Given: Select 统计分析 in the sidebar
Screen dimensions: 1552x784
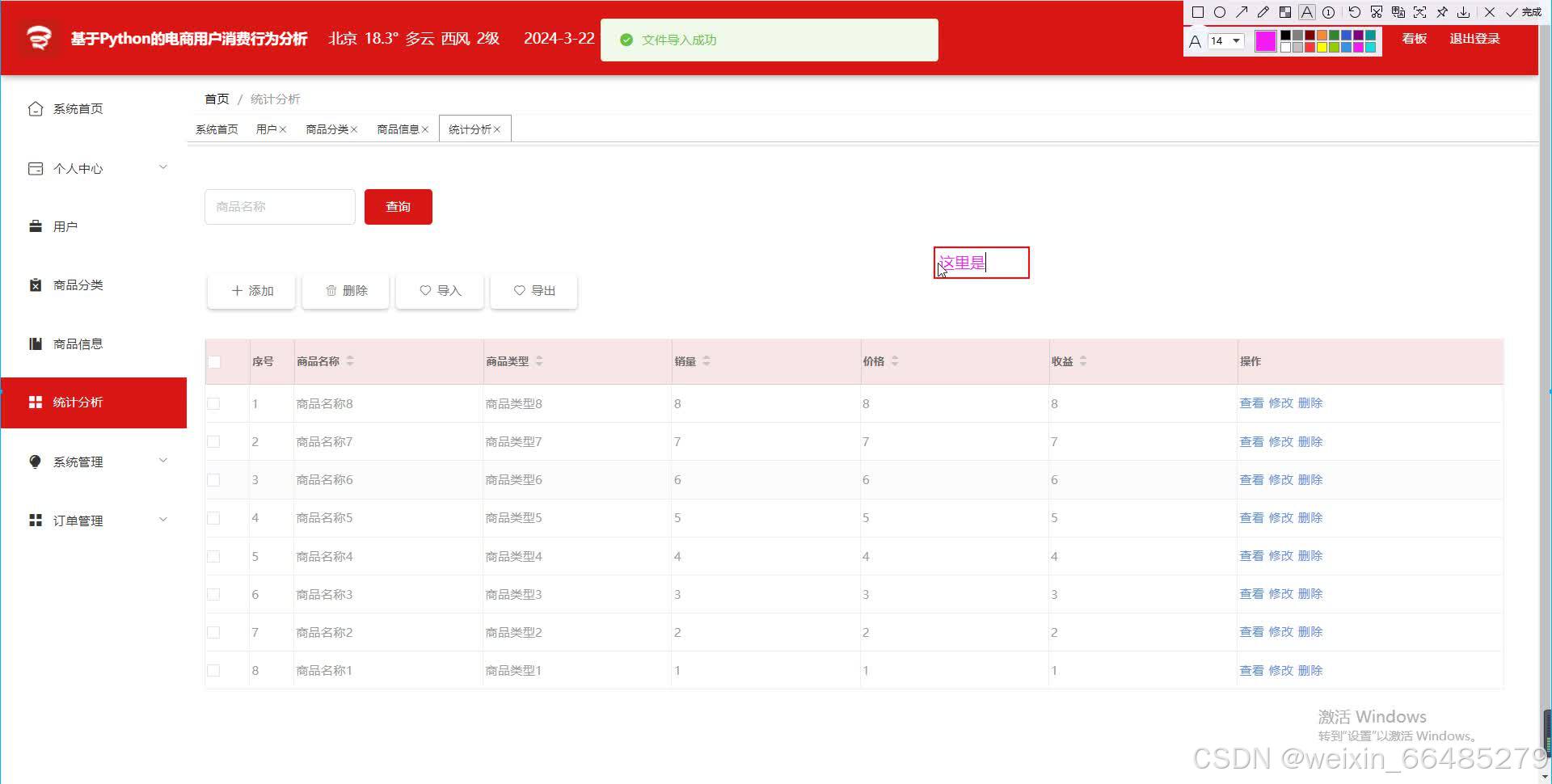Looking at the screenshot, I should (94, 403).
